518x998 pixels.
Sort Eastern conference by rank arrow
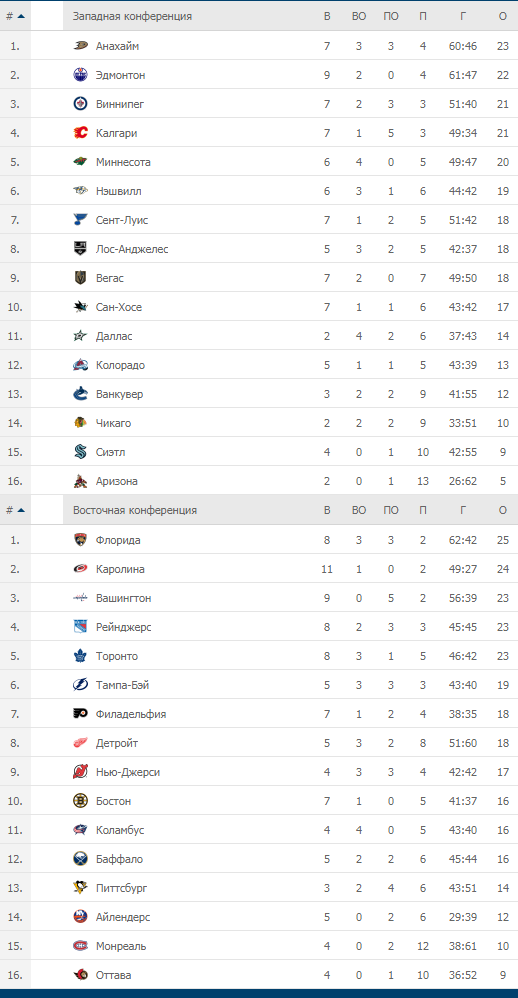[21, 510]
